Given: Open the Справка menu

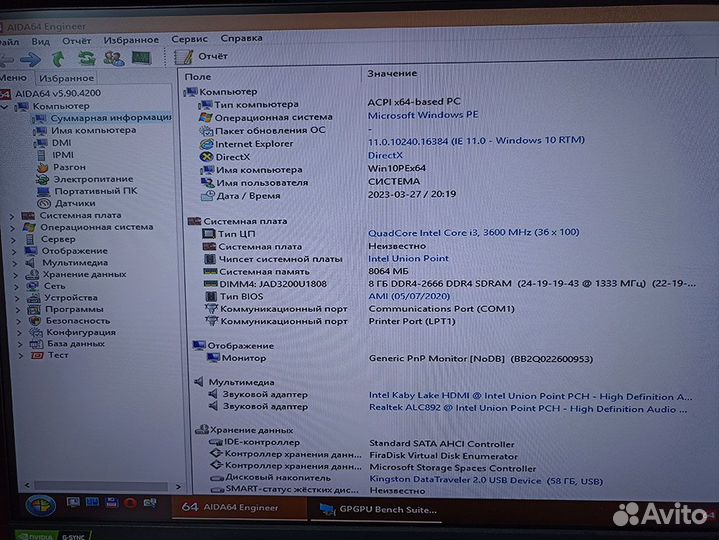Looking at the screenshot, I should point(241,38).
